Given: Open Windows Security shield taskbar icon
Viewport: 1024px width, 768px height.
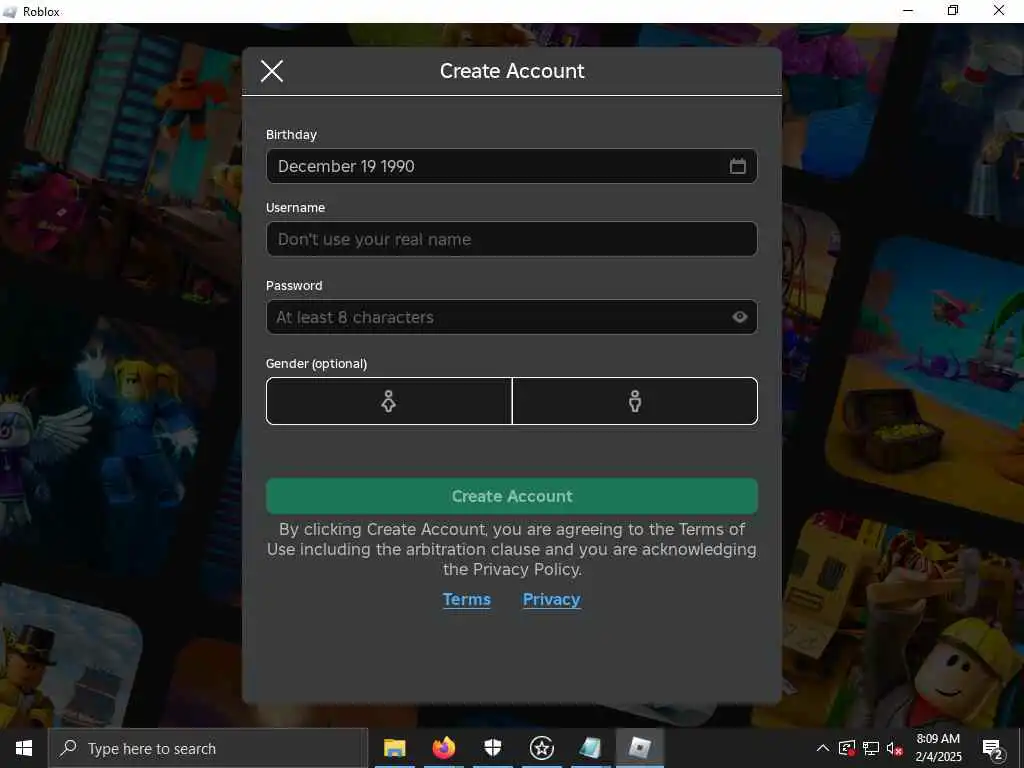Looking at the screenshot, I should click(492, 748).
